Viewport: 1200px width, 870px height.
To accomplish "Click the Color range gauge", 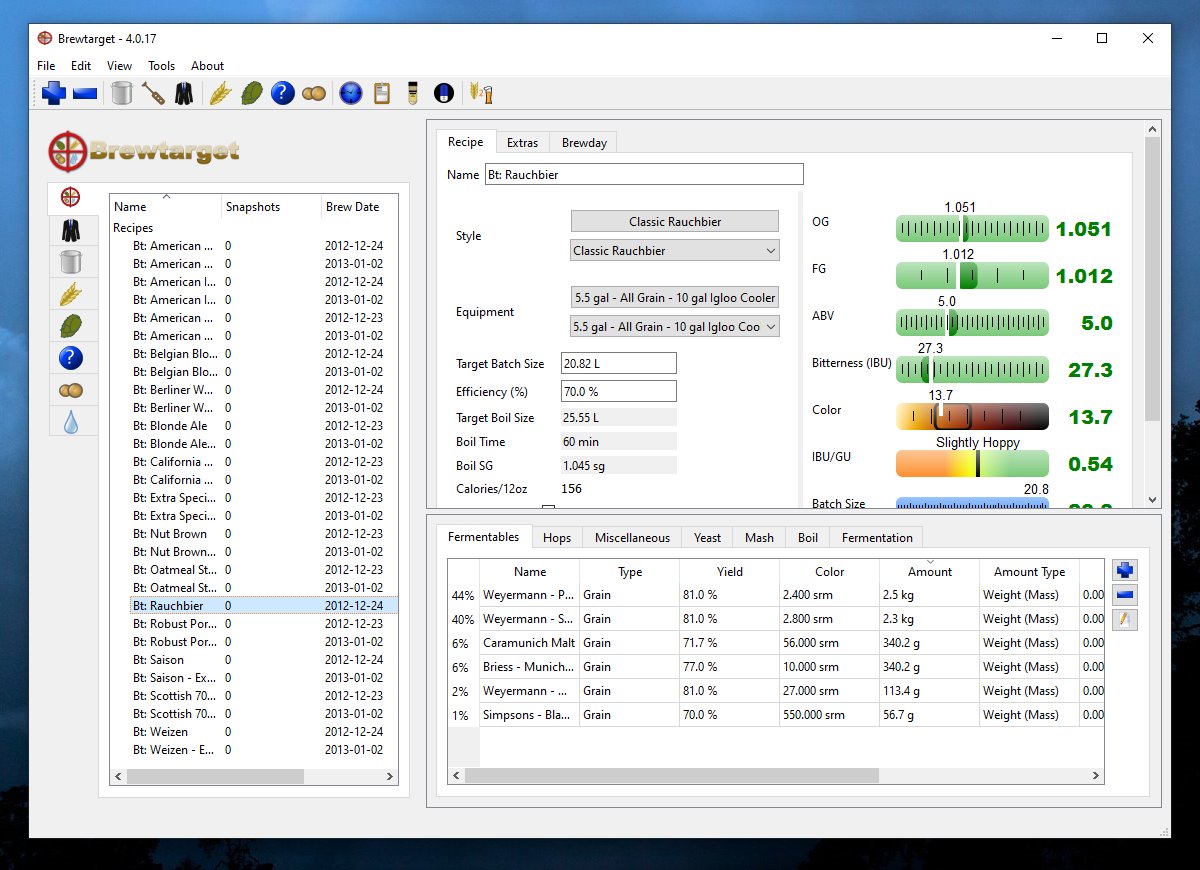I will (x=972, y=417).
